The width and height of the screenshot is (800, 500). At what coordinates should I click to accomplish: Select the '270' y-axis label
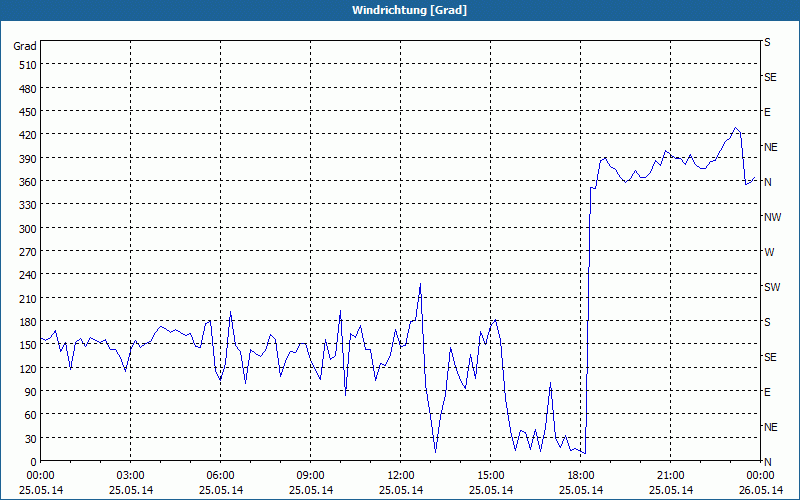[28, 252]
